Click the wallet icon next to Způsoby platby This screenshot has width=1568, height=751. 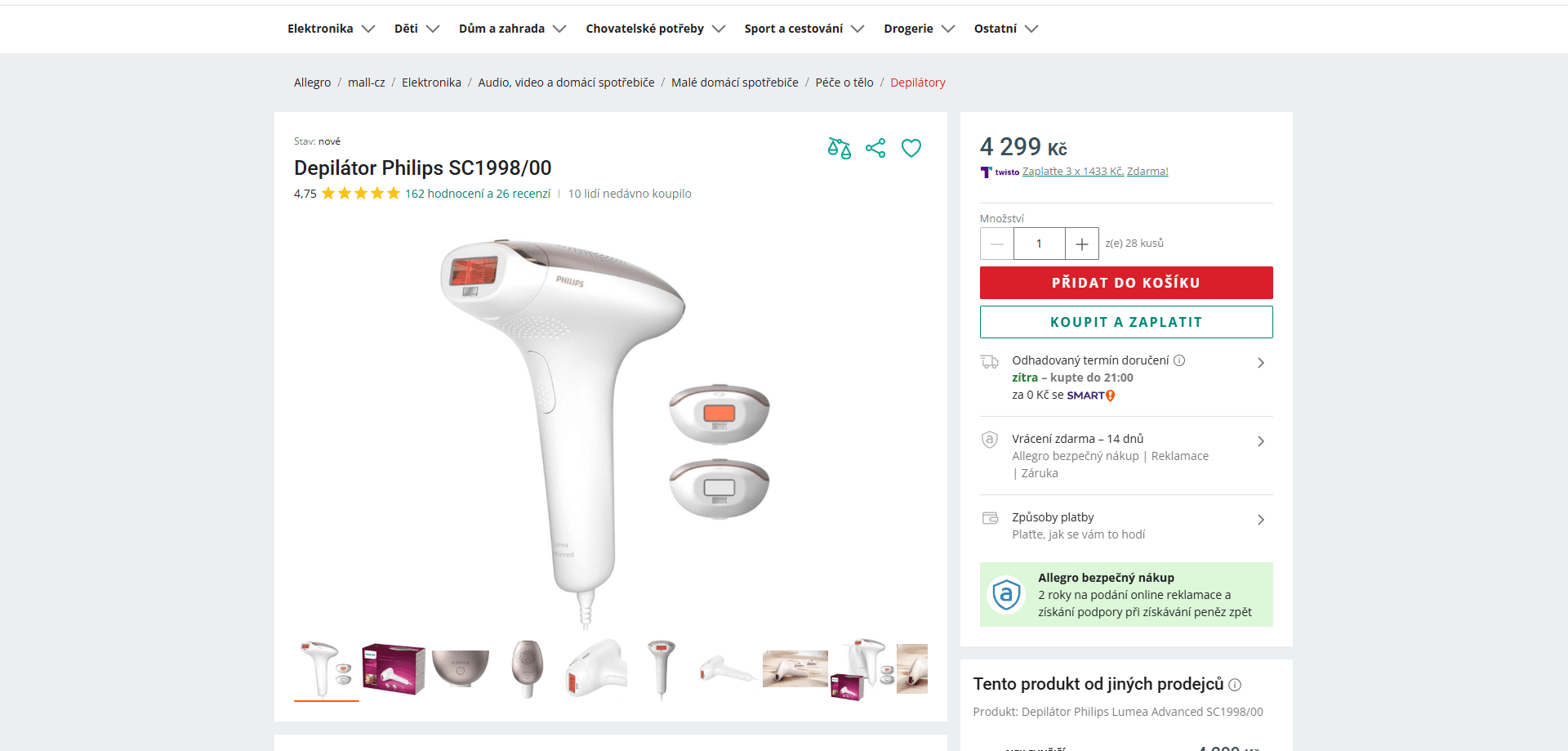pos(990,518)
